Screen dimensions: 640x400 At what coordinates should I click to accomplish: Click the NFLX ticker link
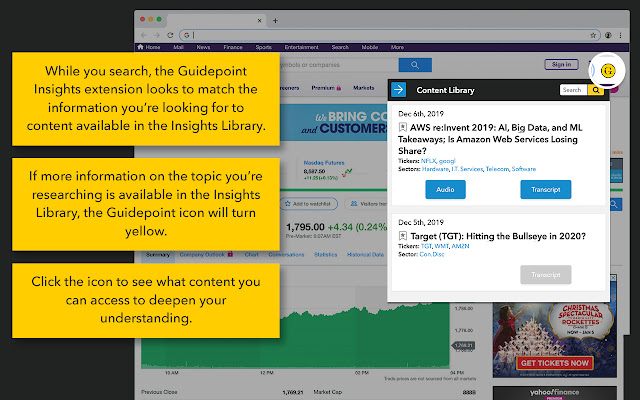click(428, 161)
